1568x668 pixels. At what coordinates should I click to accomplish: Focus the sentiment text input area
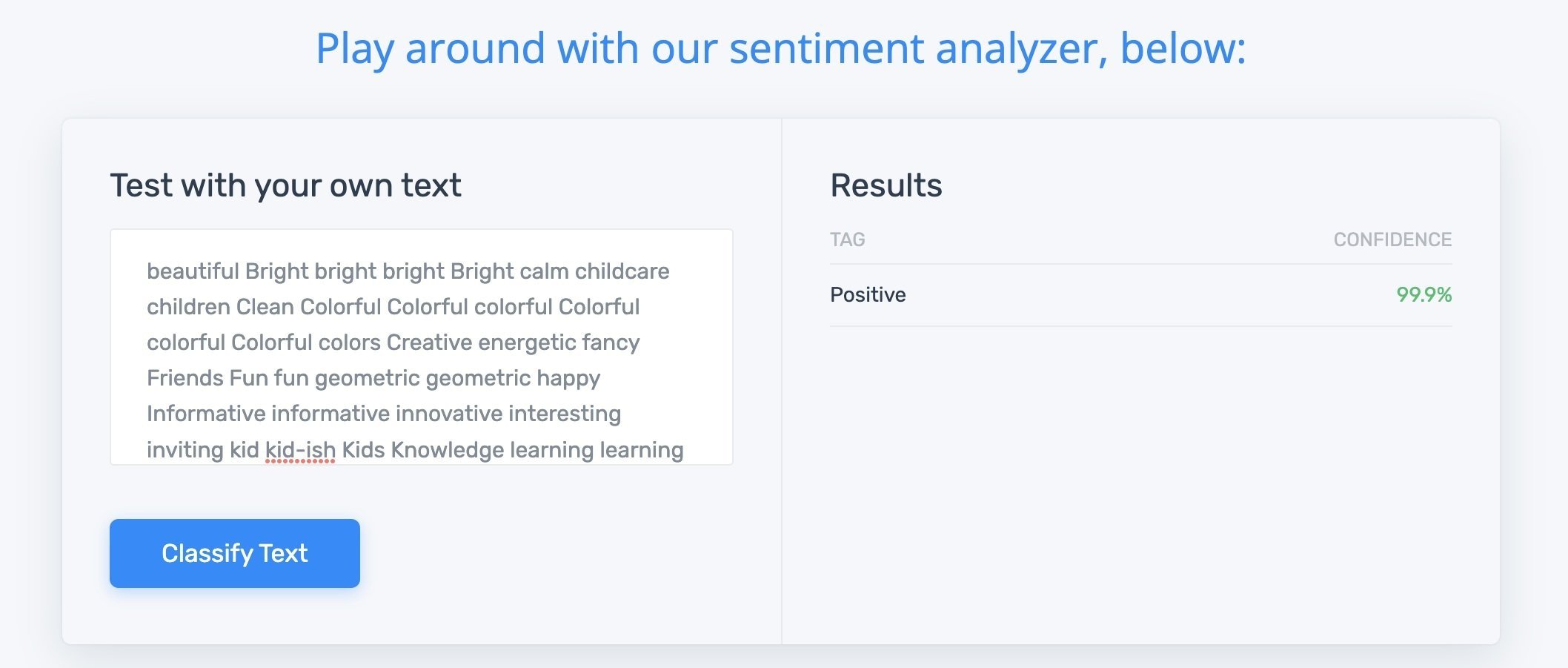422,347
